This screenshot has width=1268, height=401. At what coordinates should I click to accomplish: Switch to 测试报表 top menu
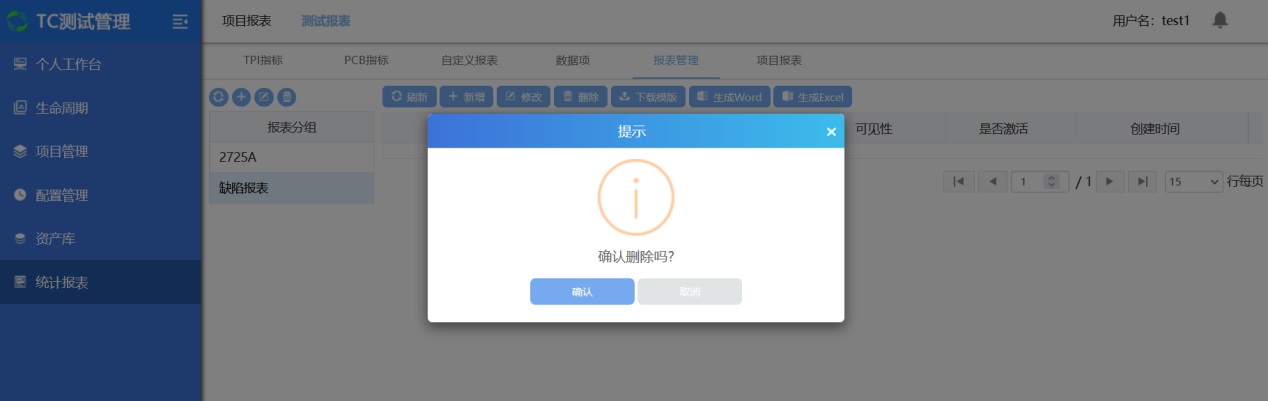(326, 21)
